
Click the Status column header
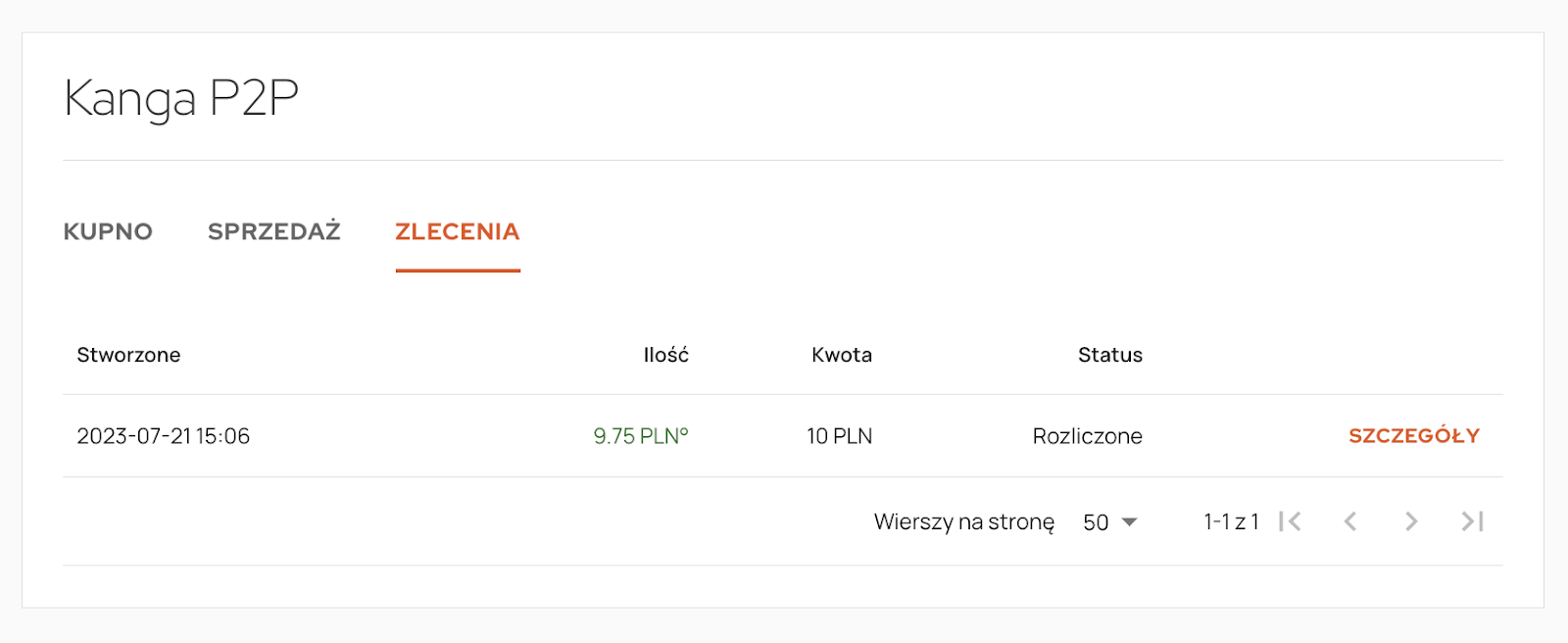[1109, 355]
